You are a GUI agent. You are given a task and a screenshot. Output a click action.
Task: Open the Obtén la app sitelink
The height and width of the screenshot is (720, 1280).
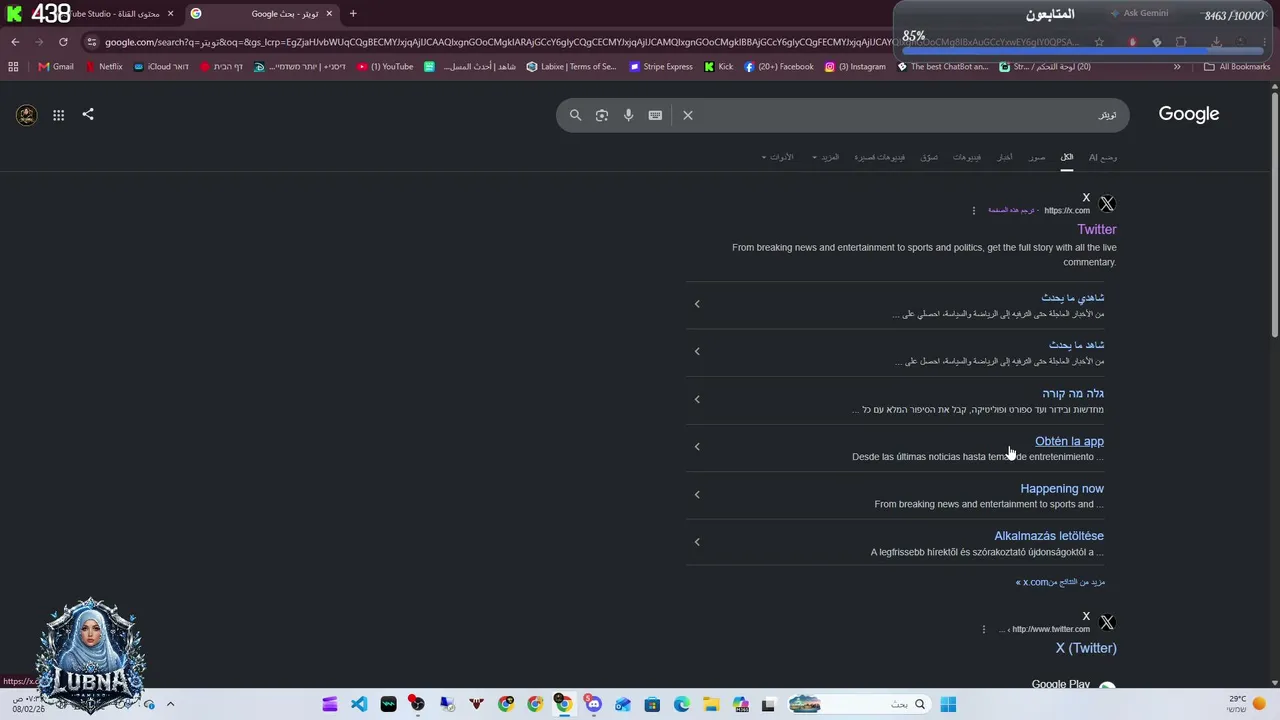point(1069,441)
